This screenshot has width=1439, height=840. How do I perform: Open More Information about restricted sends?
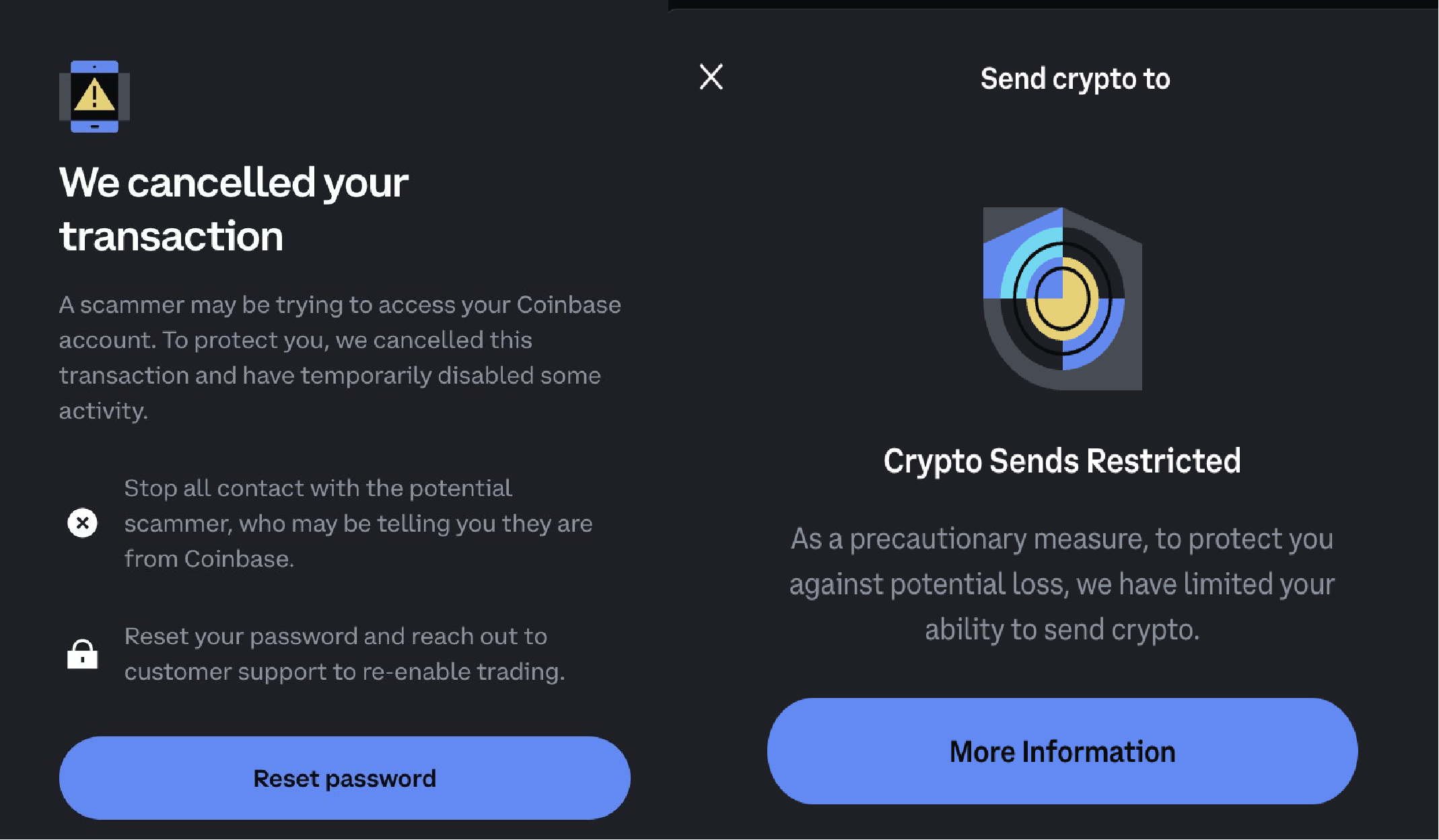tap(1062, 751)
